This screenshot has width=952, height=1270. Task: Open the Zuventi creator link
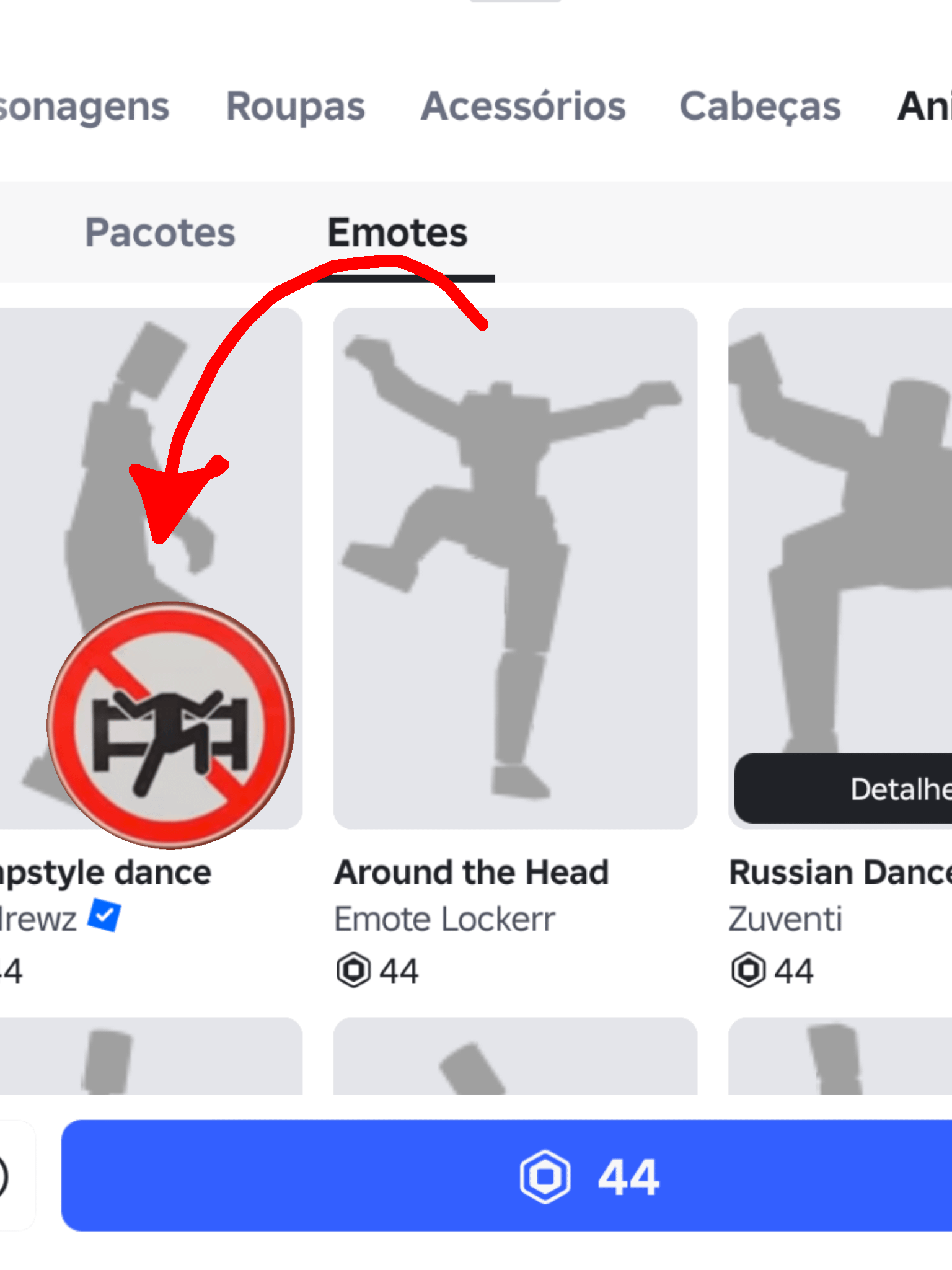tap(785, 919)
